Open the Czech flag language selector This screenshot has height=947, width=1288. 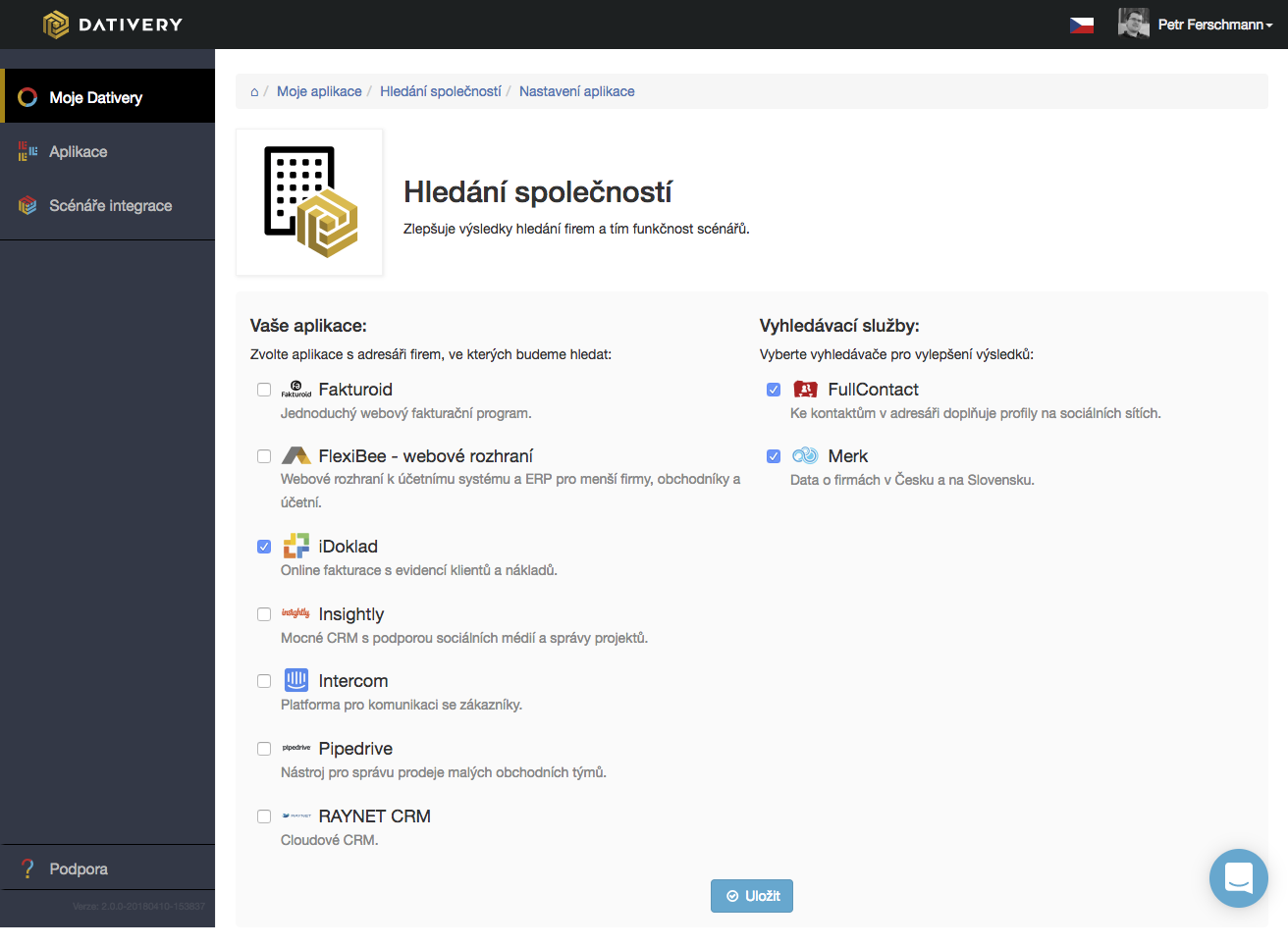(1081, 26)
